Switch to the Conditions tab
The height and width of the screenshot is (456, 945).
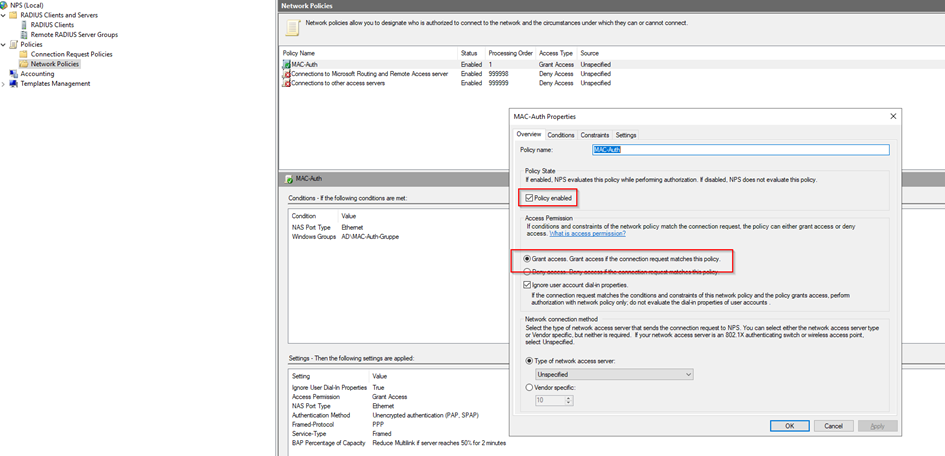point(561,135)
